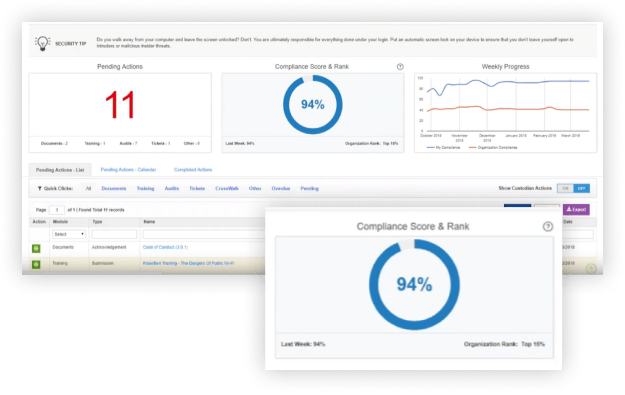Click the Acknowledgement type cell
Image resolution: width=625 pixels, height=395 pixels.
[109, 247]
